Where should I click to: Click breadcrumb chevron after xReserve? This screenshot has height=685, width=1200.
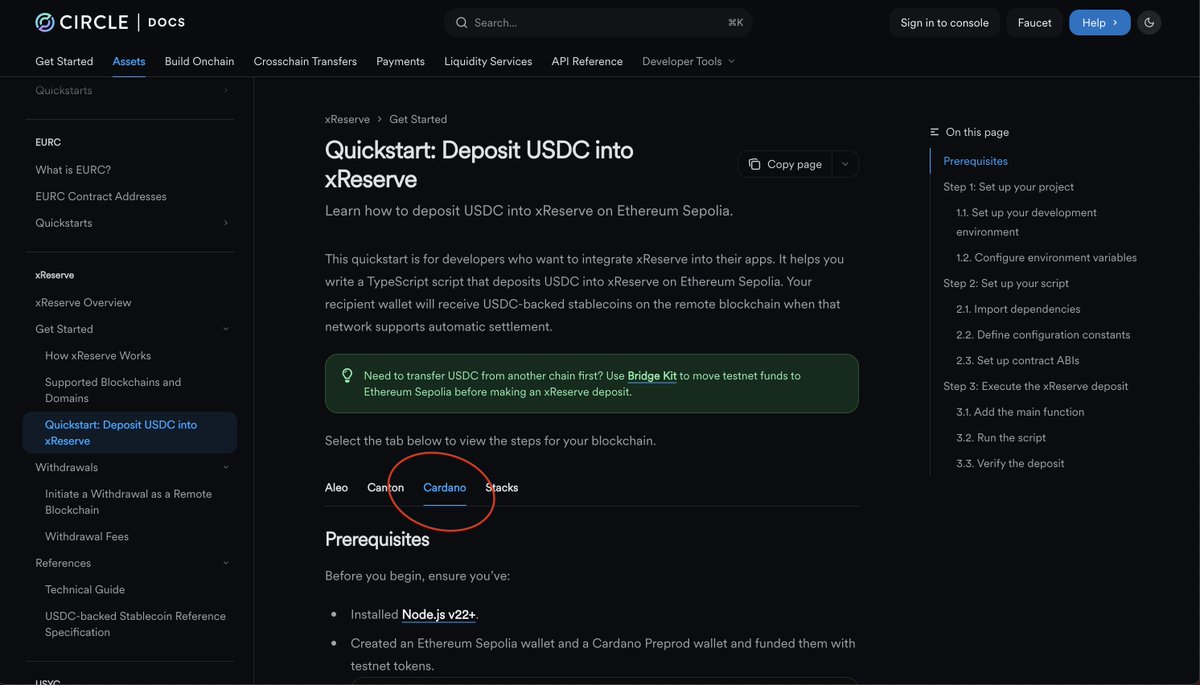click(x=380, y=119)
